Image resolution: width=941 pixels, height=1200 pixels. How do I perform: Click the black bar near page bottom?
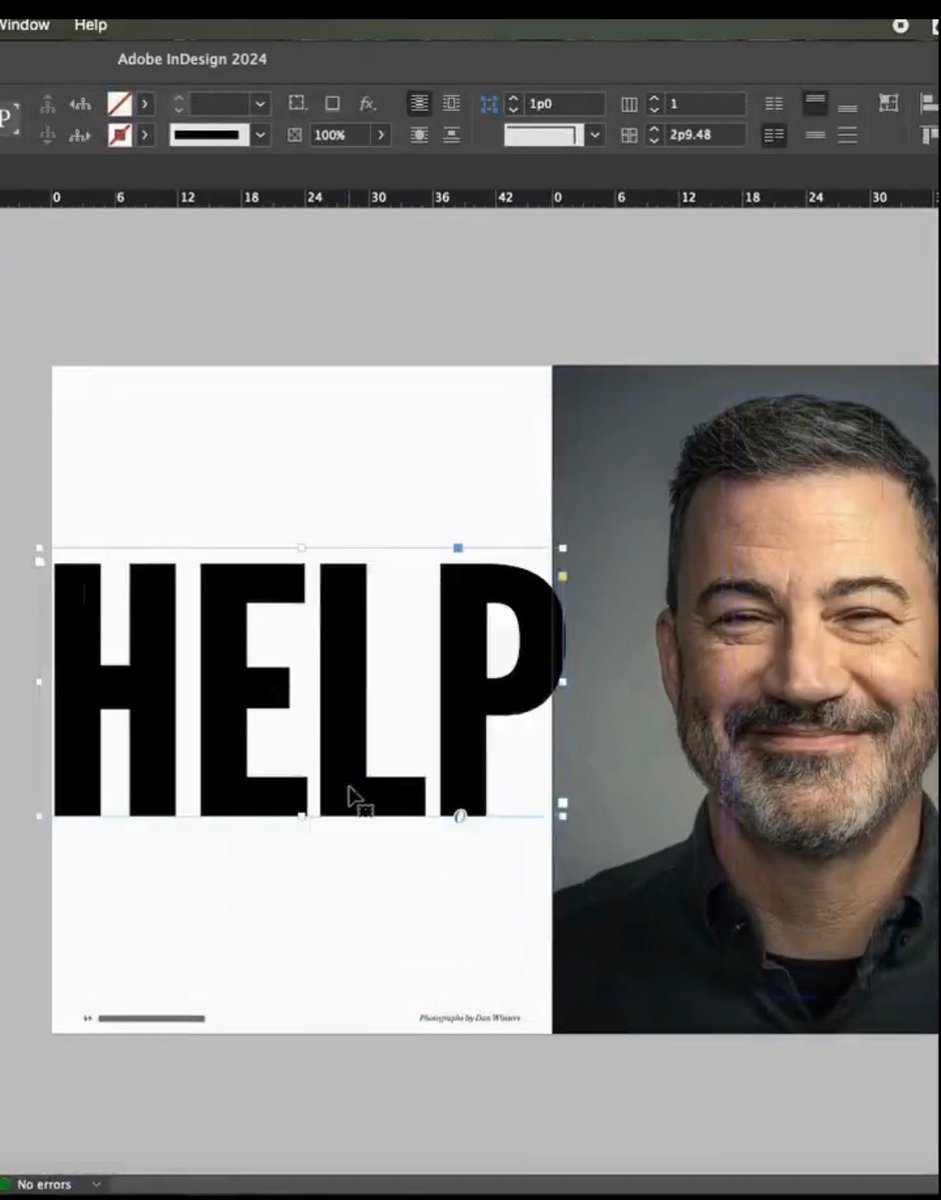(x=151, y=1019)
